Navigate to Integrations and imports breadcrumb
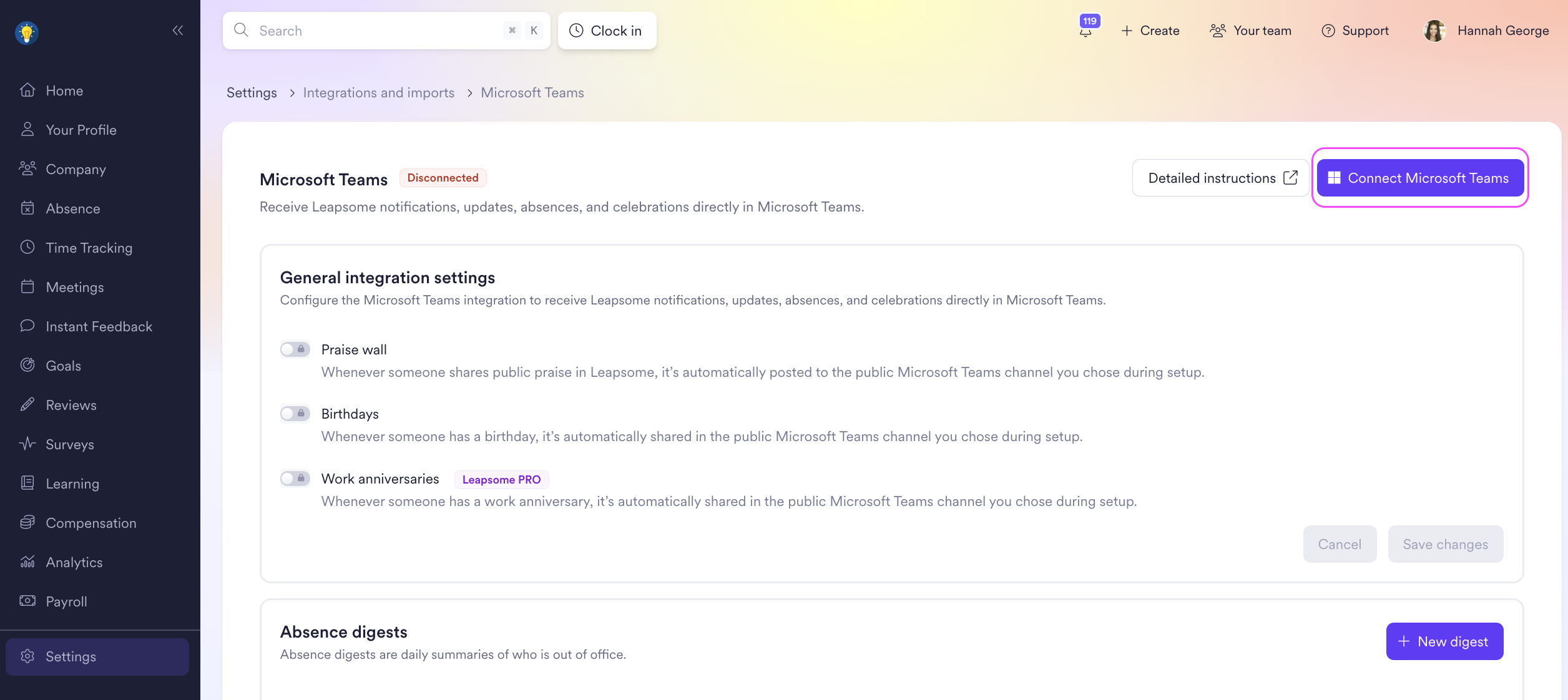The image size is (1568, 700). click(x=378, y=92)
